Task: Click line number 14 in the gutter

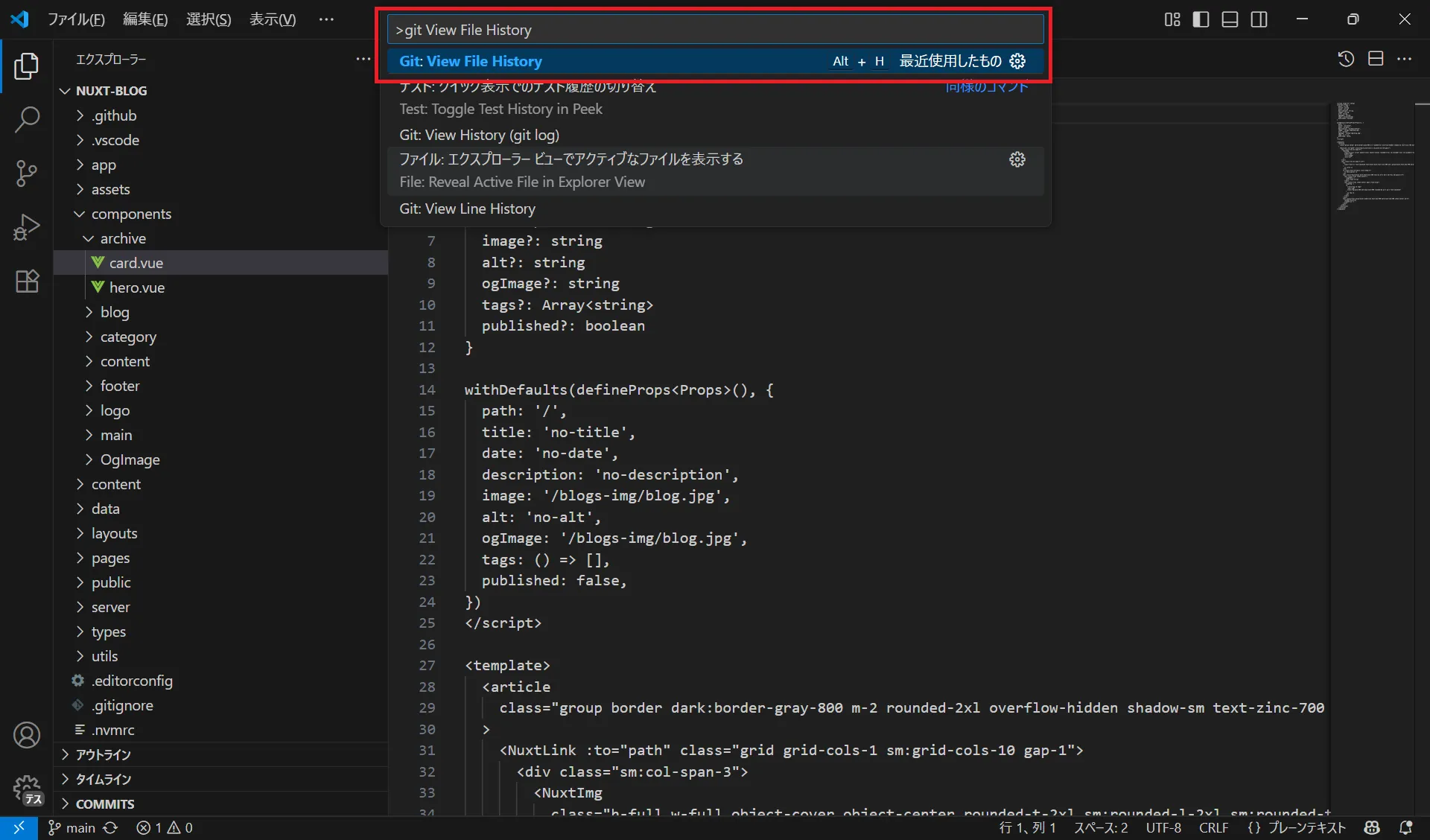Action: (x=427, y=389)
